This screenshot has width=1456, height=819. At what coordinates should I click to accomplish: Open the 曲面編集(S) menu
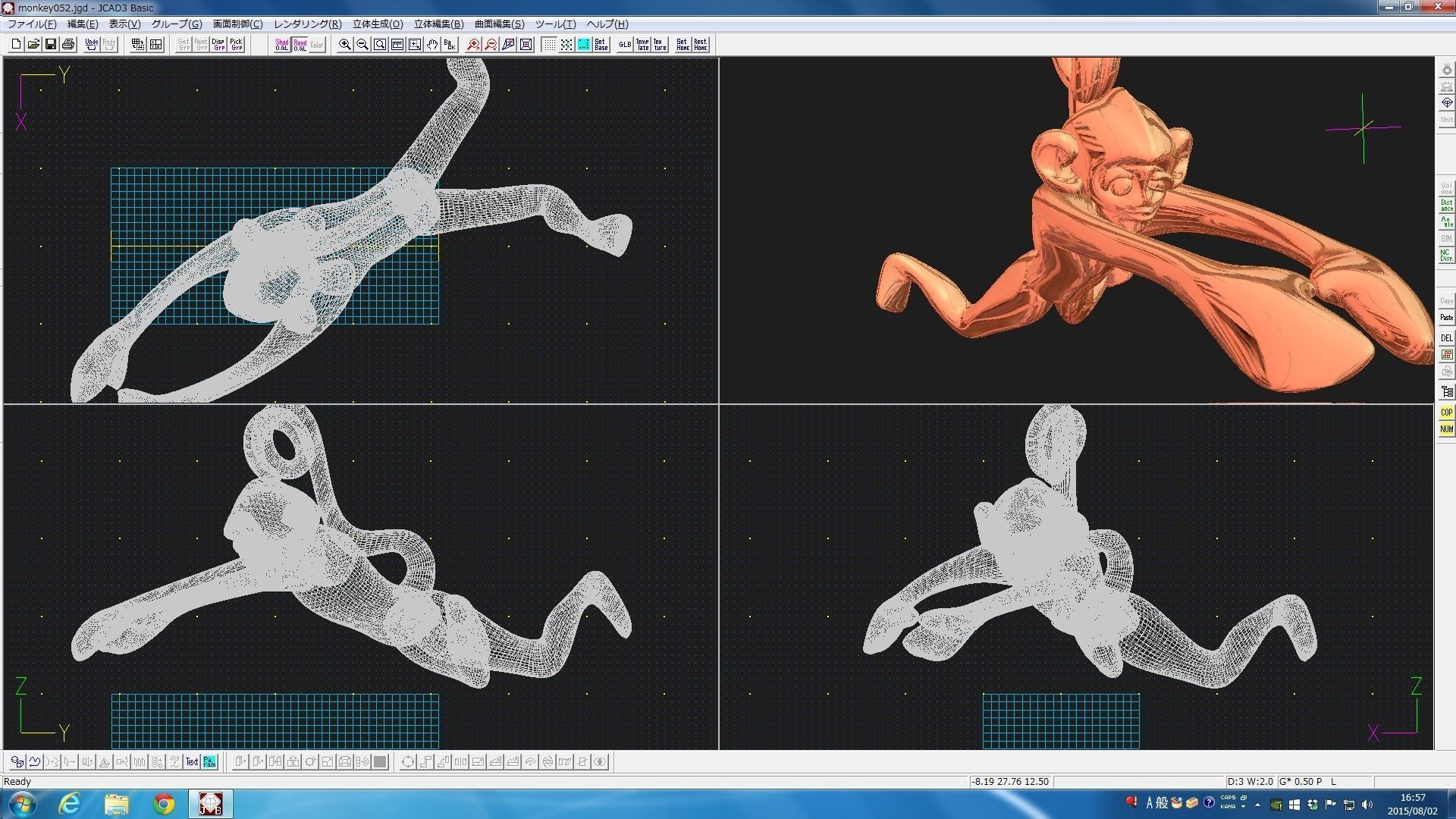pyautogui.click(x=499, y=24)
